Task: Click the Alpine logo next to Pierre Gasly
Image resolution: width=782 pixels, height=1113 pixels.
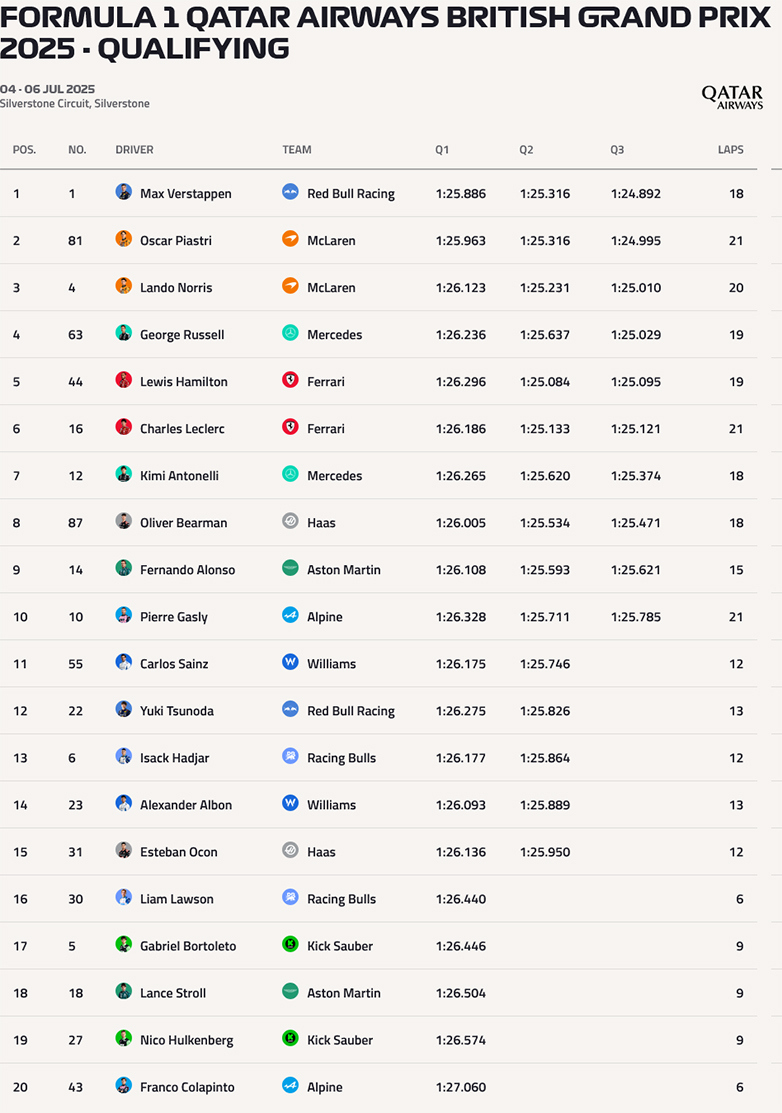Action: click(290, 615)
